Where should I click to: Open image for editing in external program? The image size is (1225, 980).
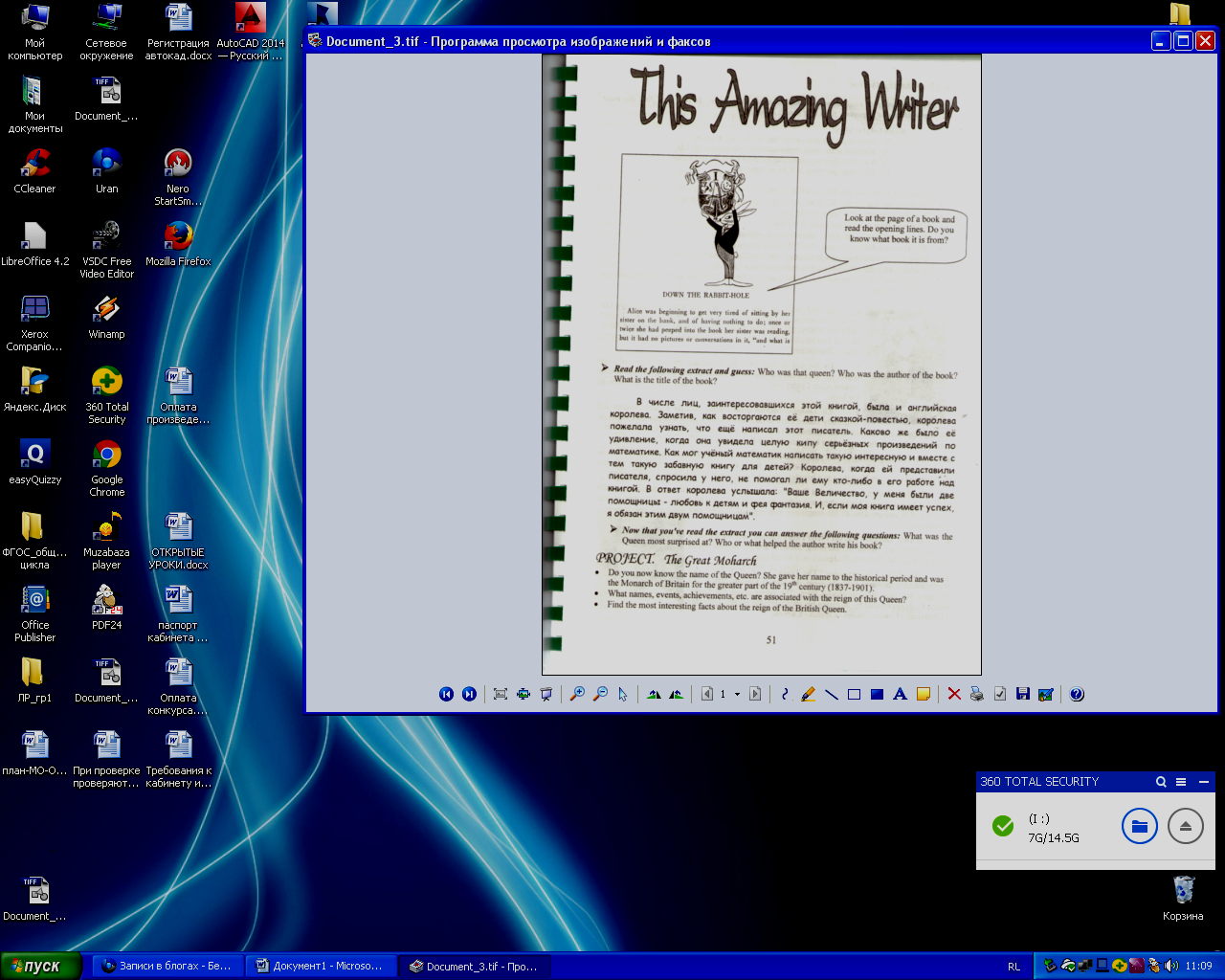click(1046, 694)
